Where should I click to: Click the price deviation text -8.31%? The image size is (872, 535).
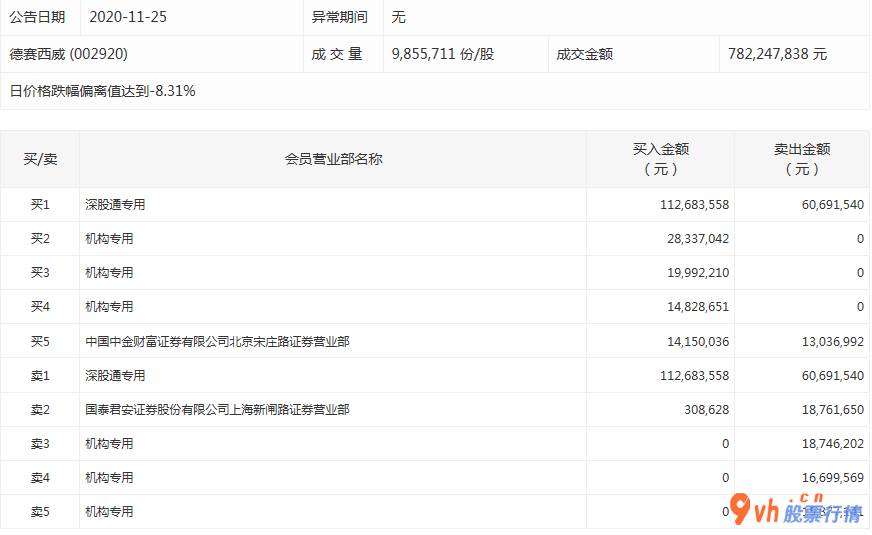tap(173, 91)
